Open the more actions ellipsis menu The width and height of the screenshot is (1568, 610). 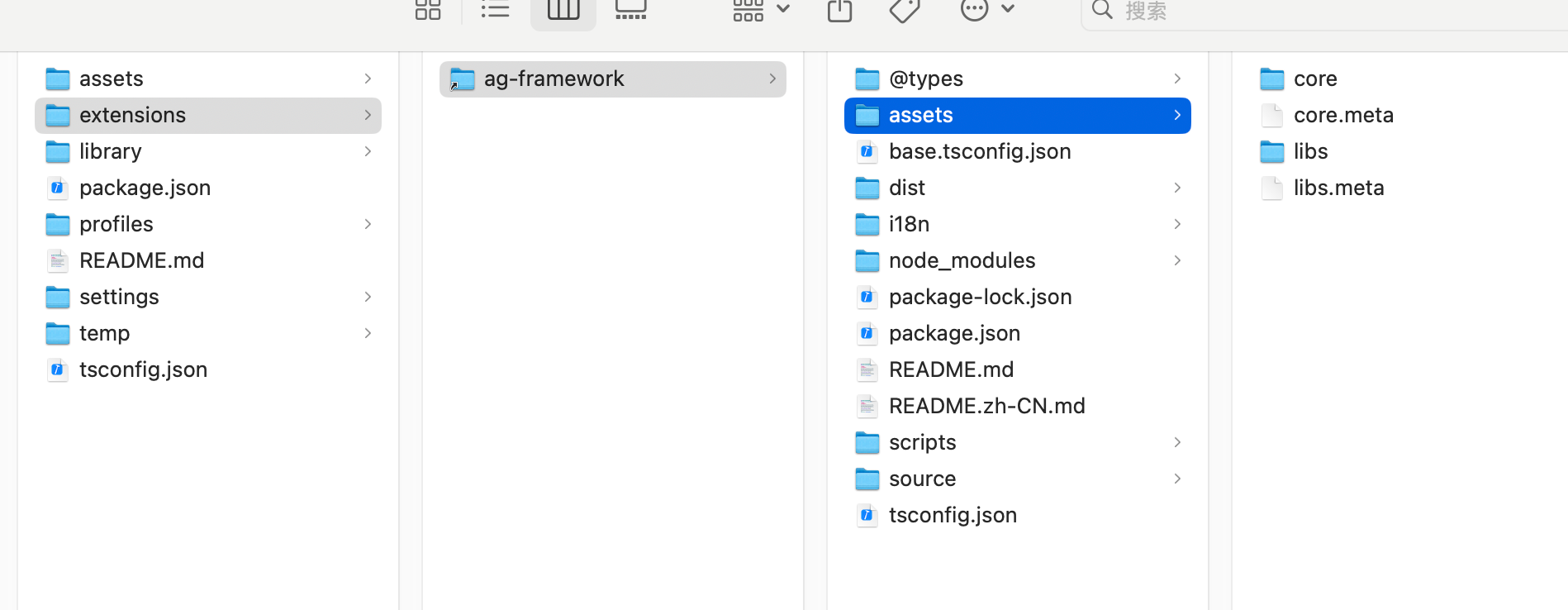(x=986, y=10)
